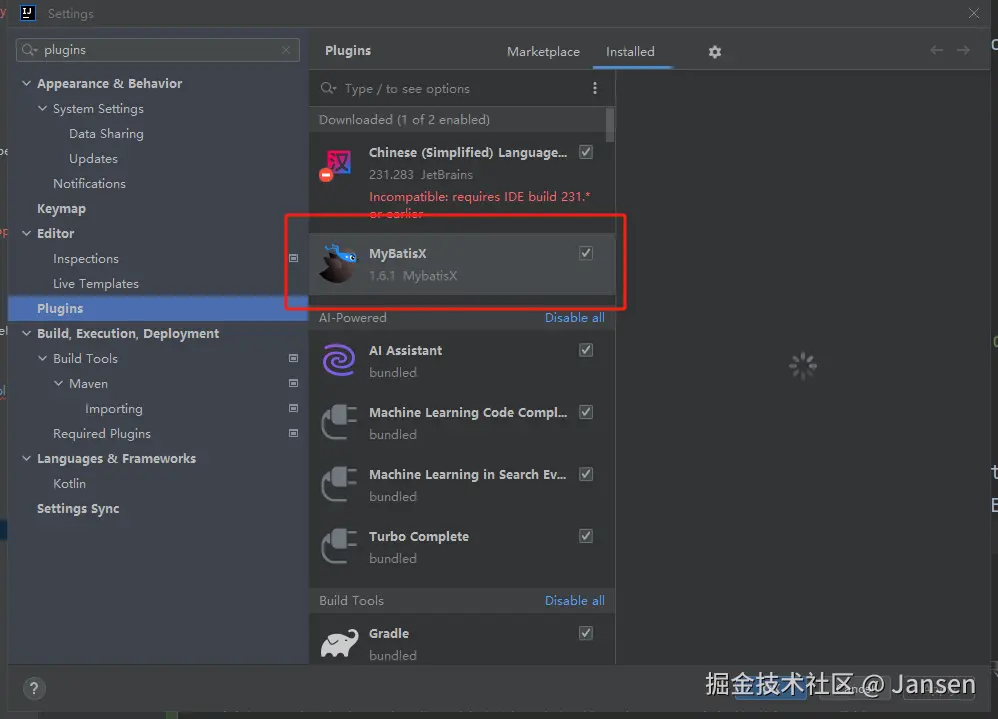Toggle the Turbo Complete checkbox
This screenshot has width=998, height=719.
coord(586,536)
